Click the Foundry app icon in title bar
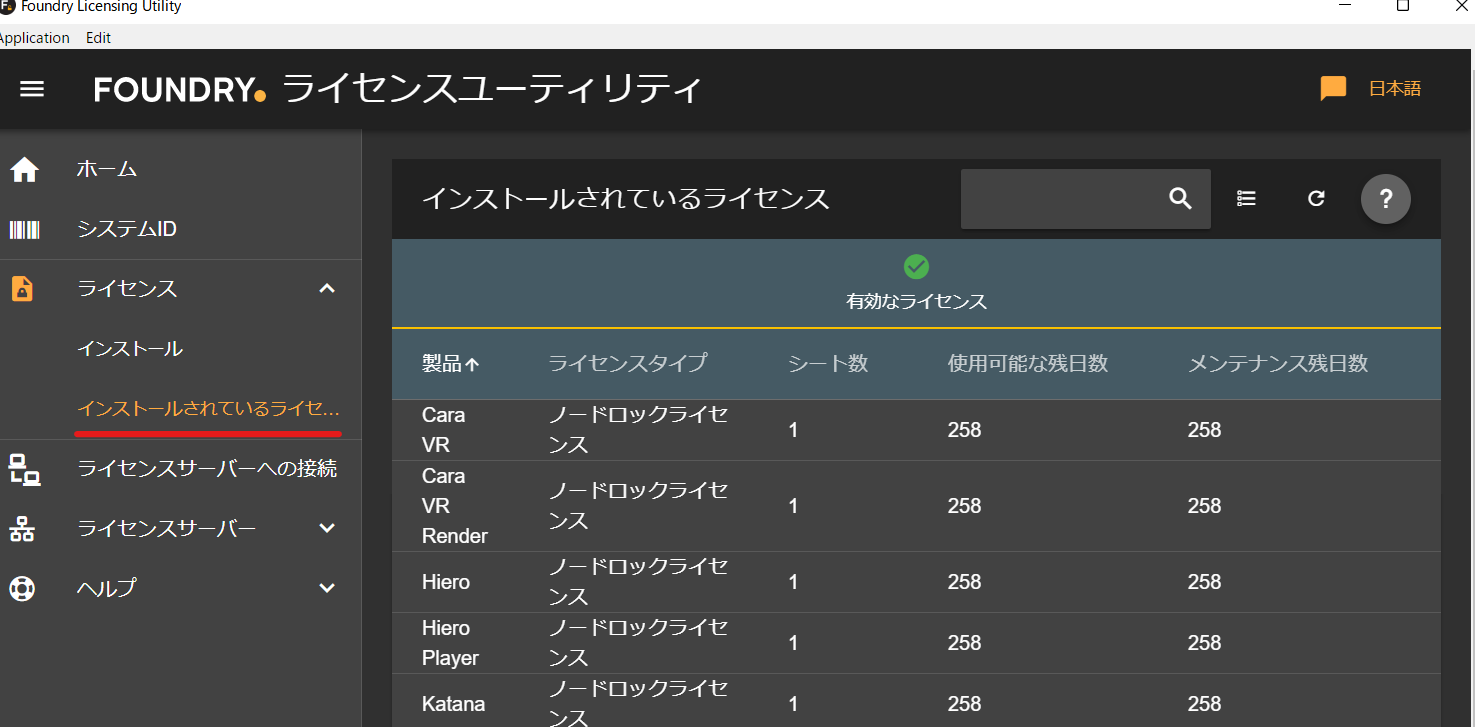The image size is (1475, 727). 6,7
